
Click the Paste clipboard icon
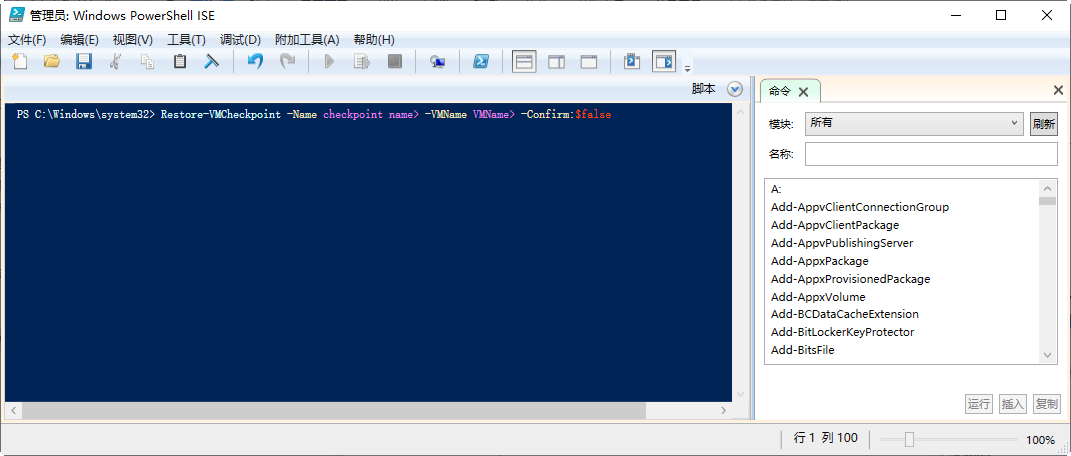180,62
